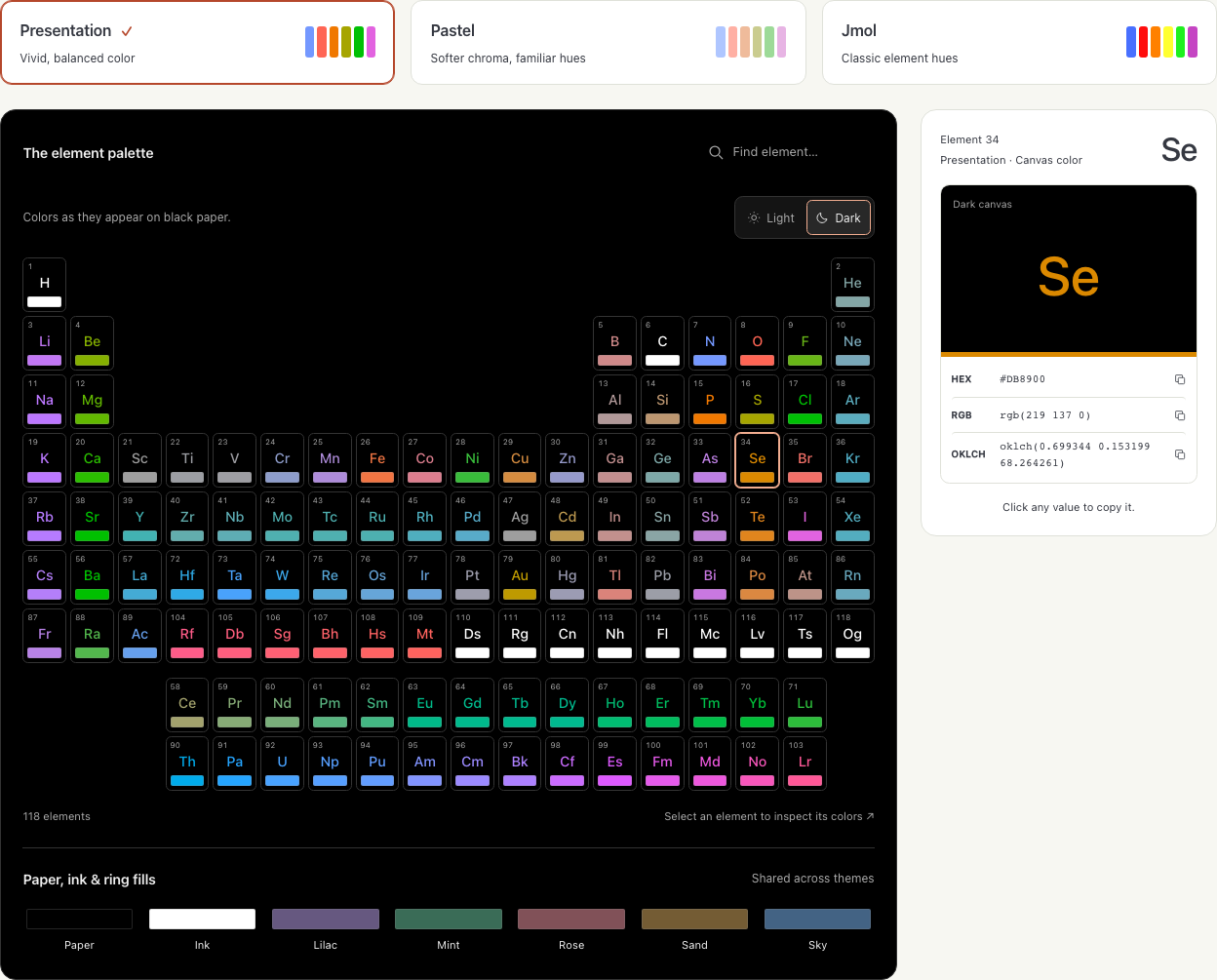
Task: Copy the HEX value #DB8900
Action: pos(1179,379)
